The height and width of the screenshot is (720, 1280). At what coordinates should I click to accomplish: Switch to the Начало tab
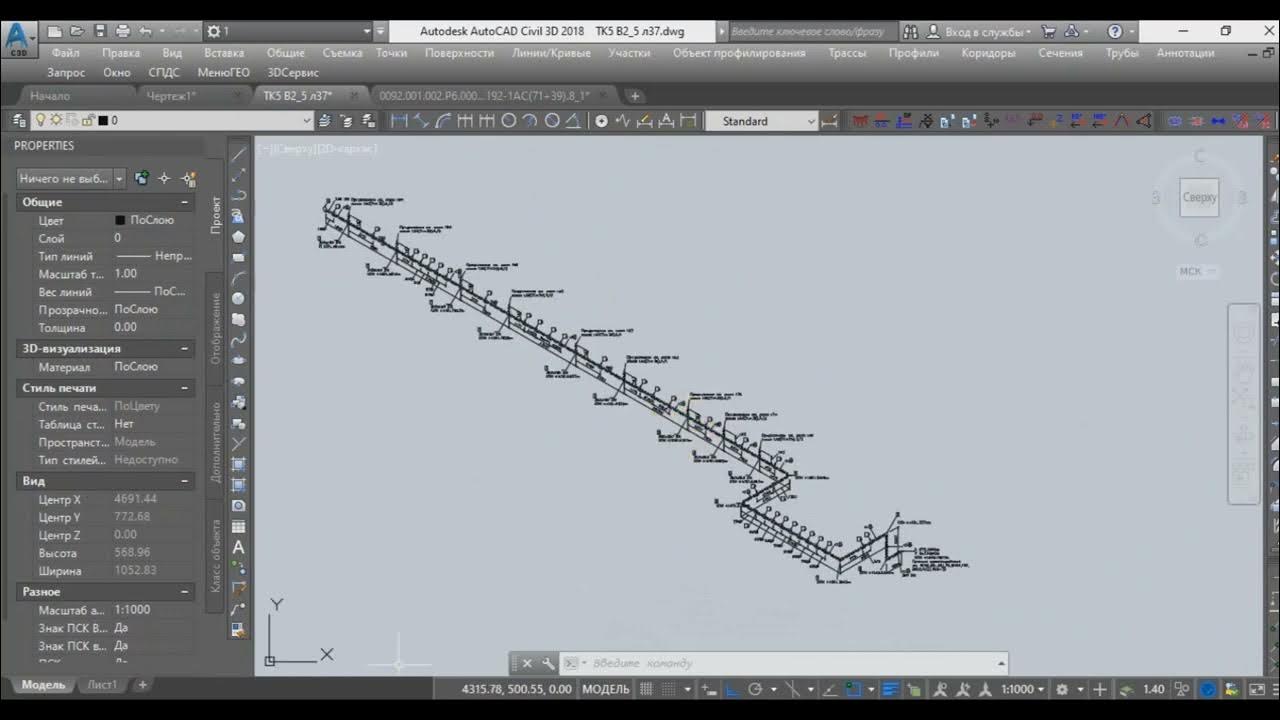50,96
